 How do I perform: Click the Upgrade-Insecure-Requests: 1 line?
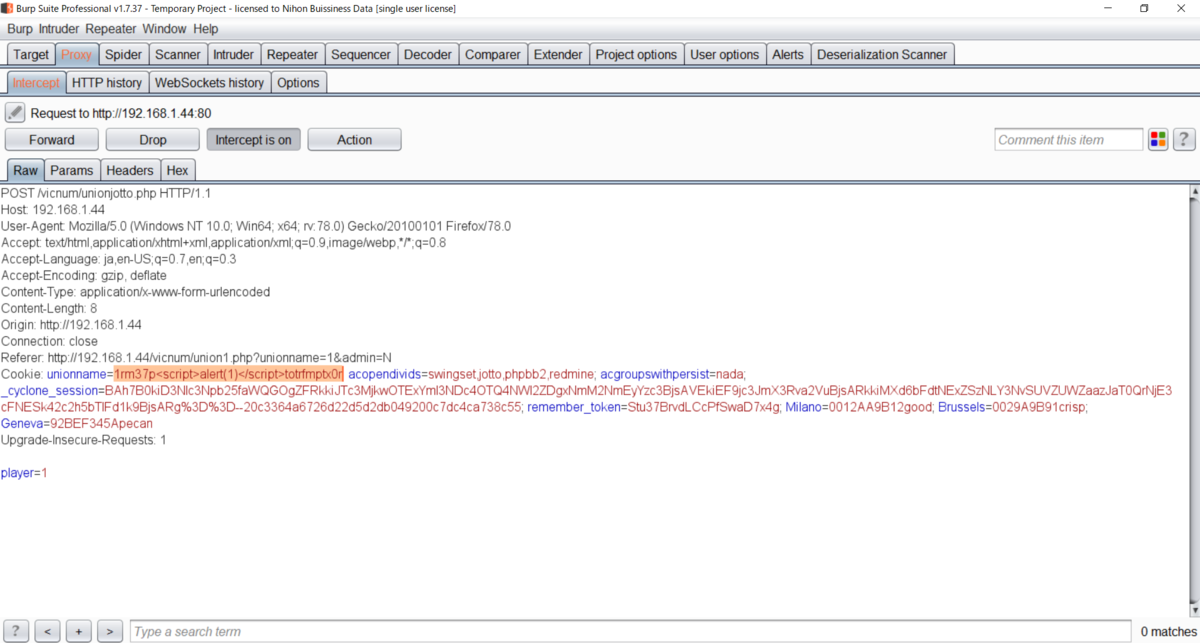pyautogui.click(x=84, y=440)
